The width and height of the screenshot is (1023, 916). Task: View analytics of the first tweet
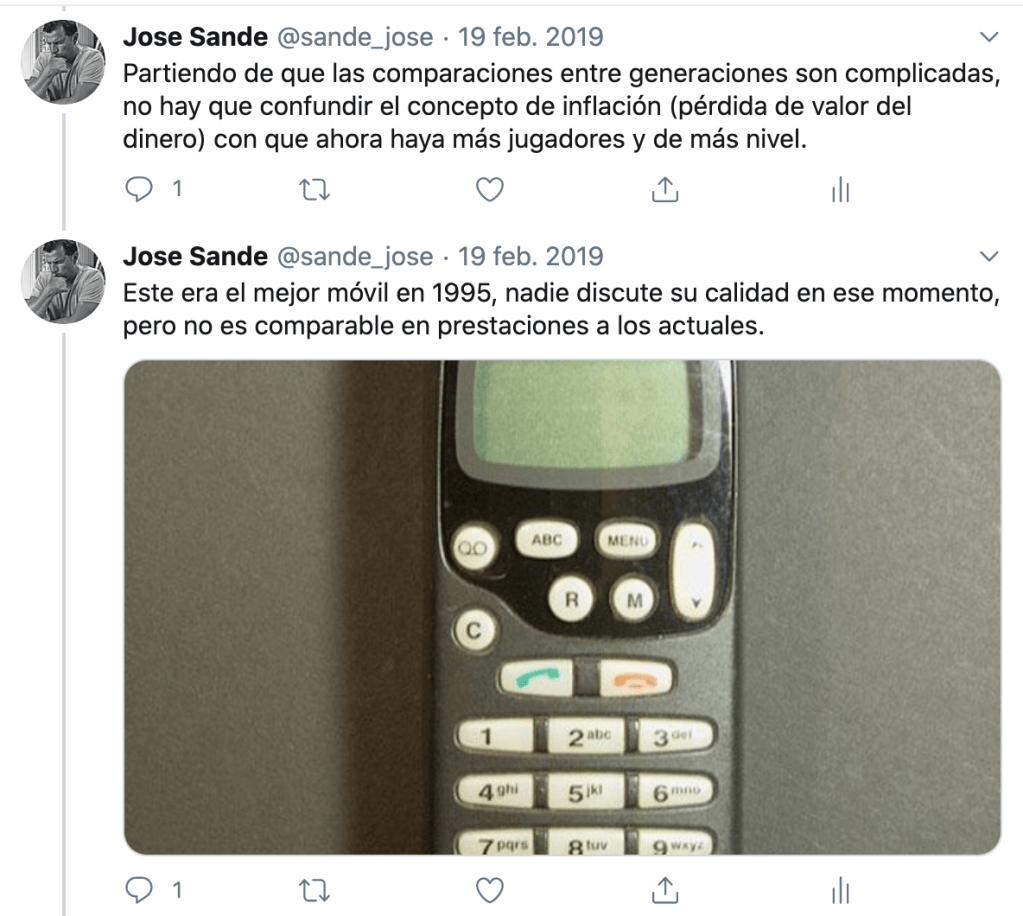click(x=840, y=190)
